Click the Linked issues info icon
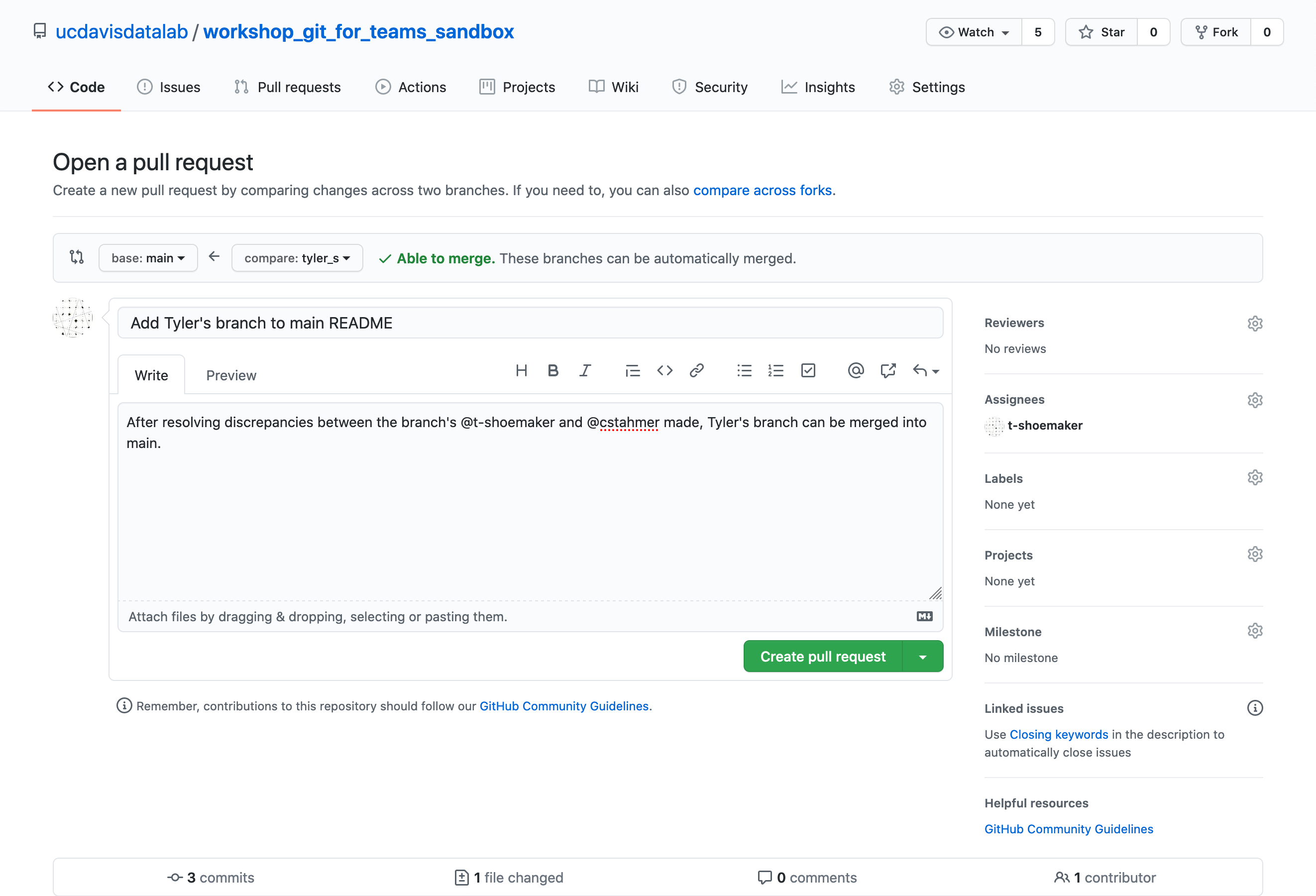The width and height of the screenshot is (1316, 896). click(1255, 708)
